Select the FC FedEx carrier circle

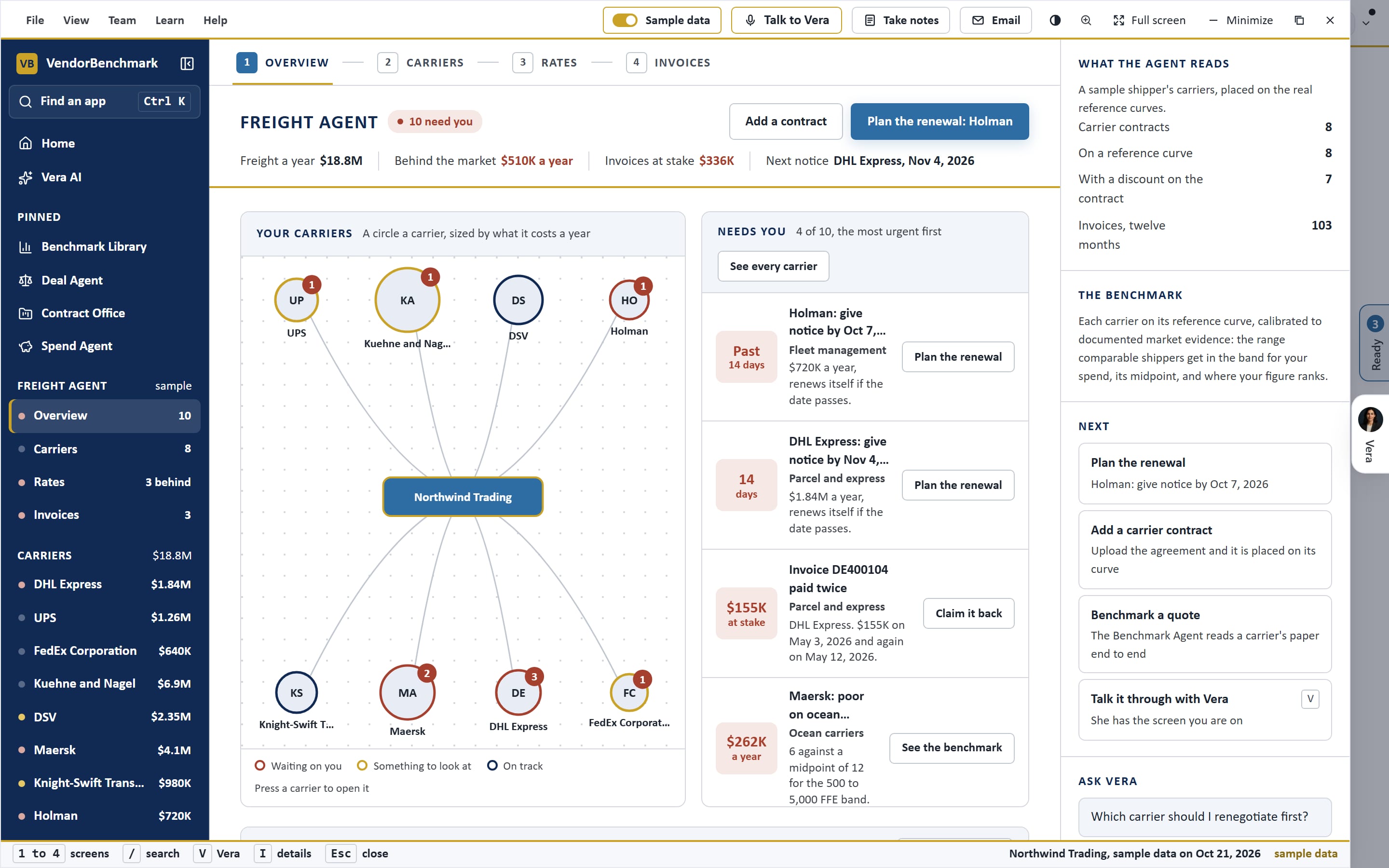pos(629,693)
